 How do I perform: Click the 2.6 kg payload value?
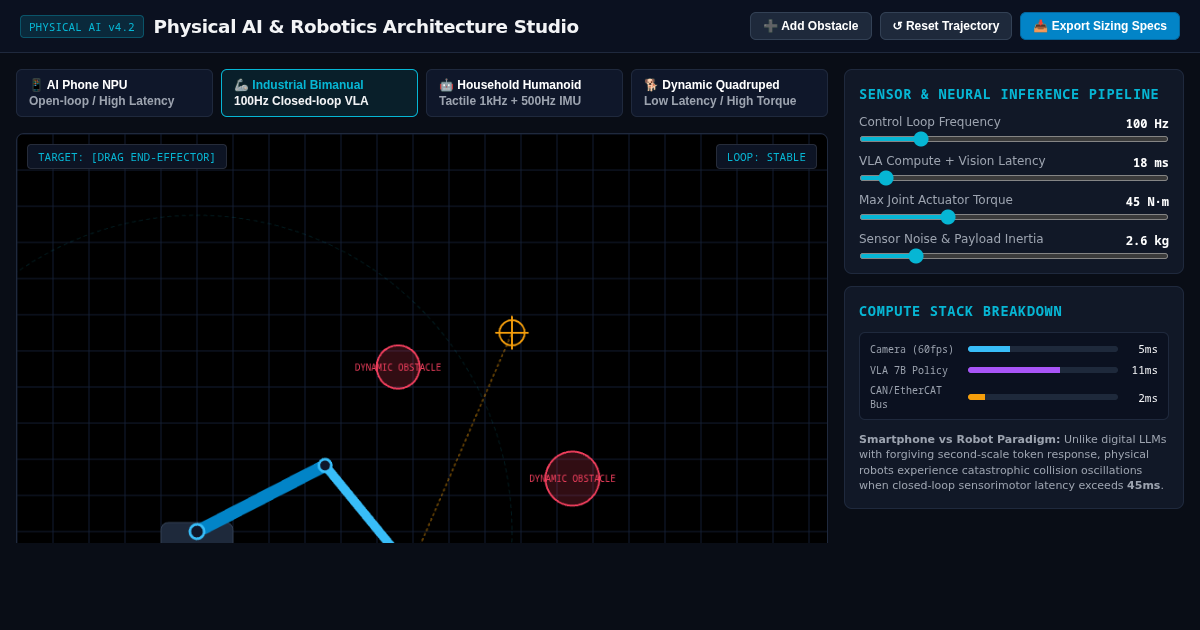point(1147,241)
